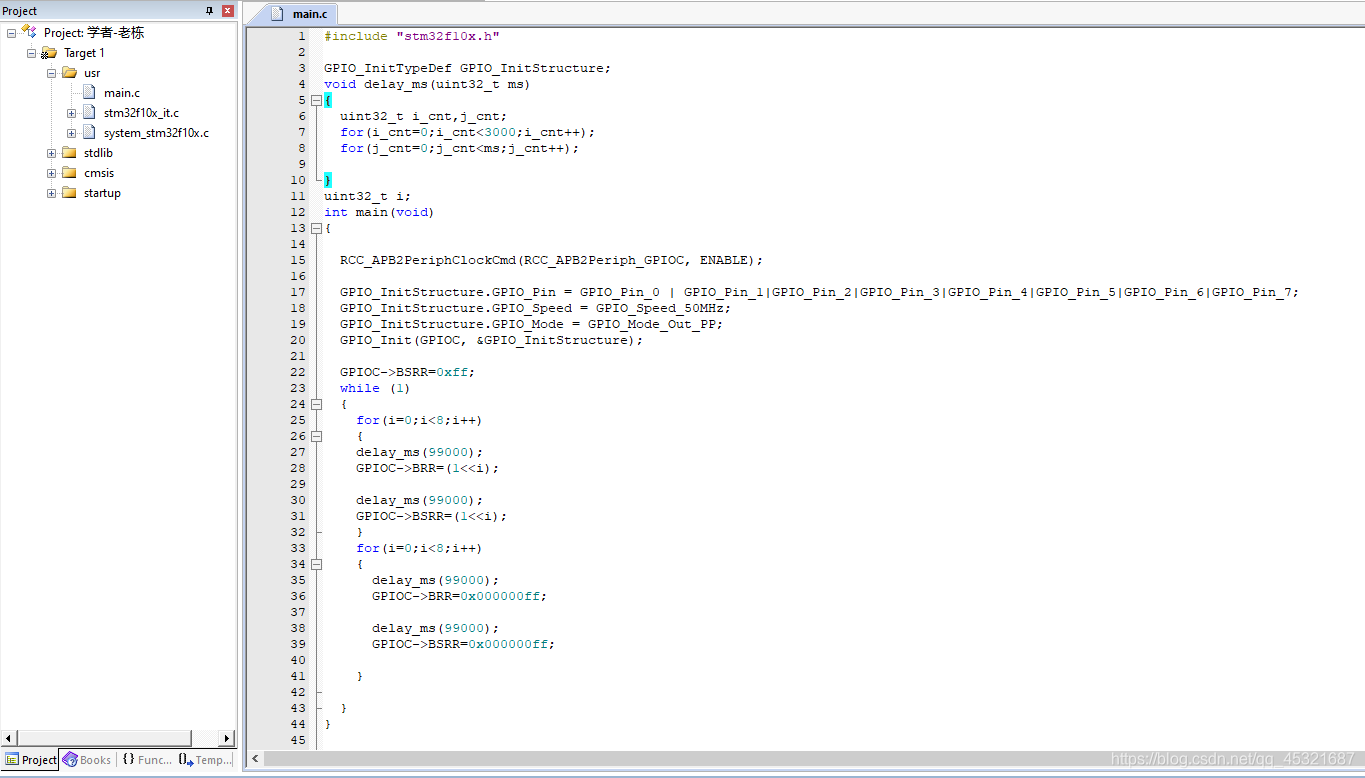Click void delay_ms(uint32_t ms) line
Image resolution: width=1365 pixels, height=778 pixels.
point(427,84)
